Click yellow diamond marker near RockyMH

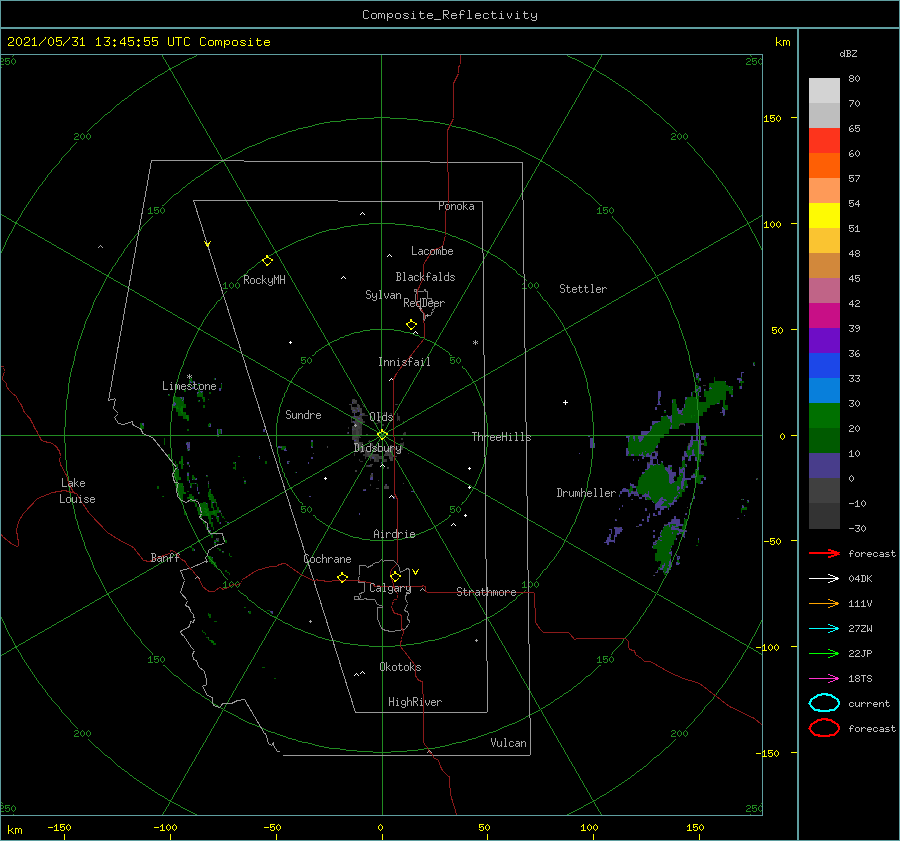[x=267, y=261]
